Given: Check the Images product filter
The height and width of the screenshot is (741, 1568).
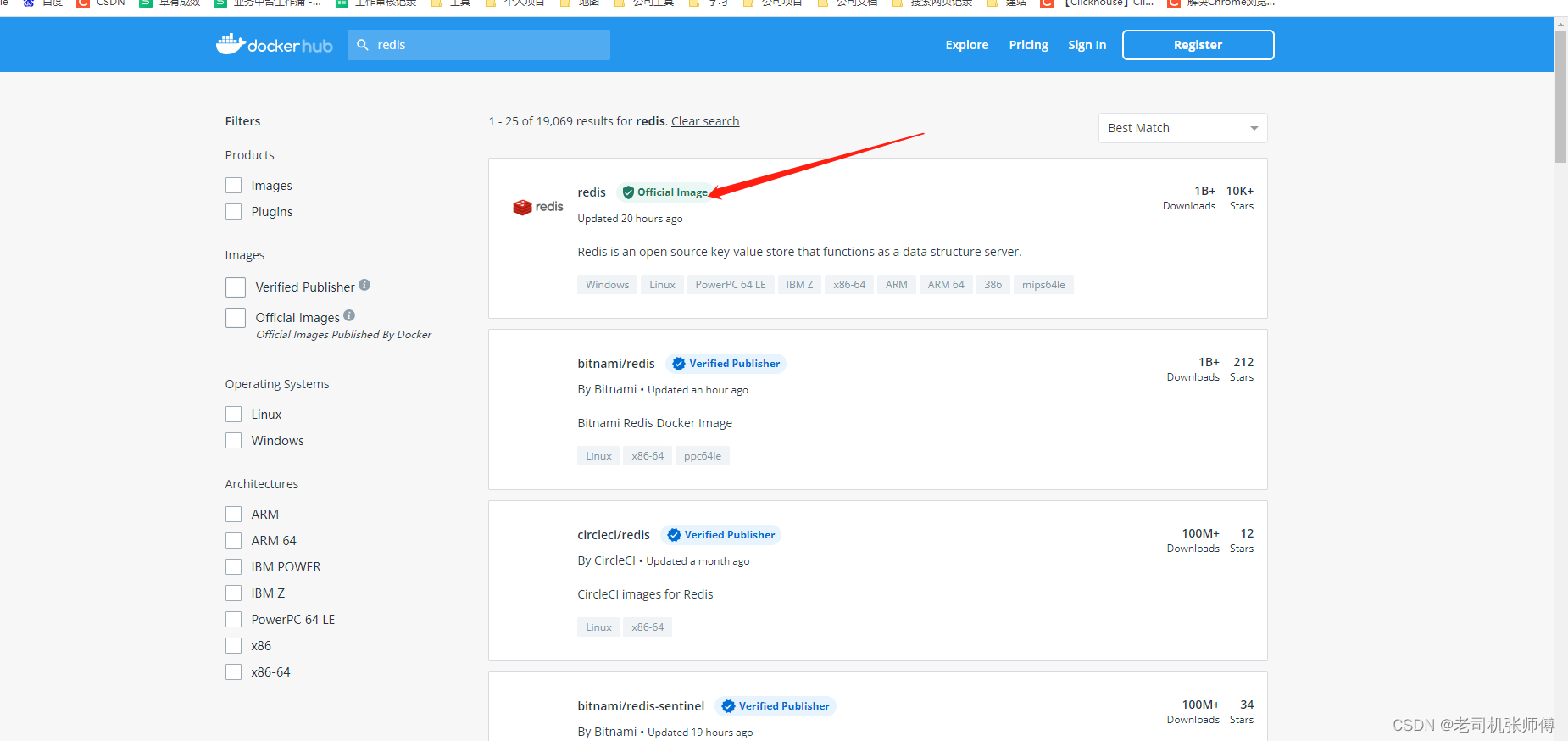Looking at the screenshot, I should tap(234, 186).
